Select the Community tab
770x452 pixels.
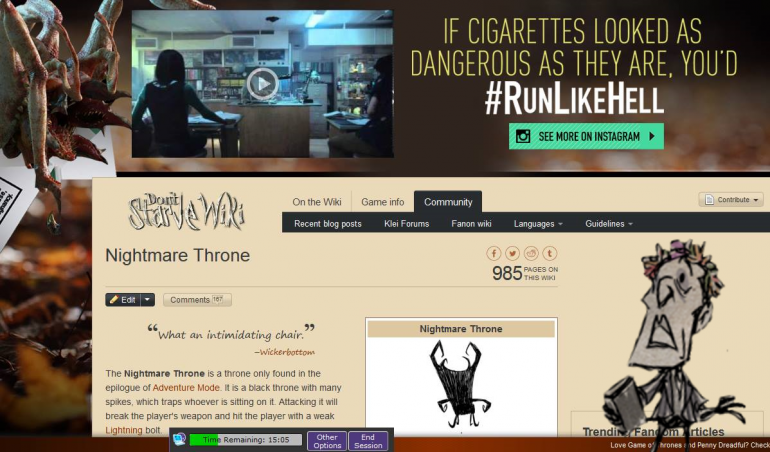pos(448,202)
